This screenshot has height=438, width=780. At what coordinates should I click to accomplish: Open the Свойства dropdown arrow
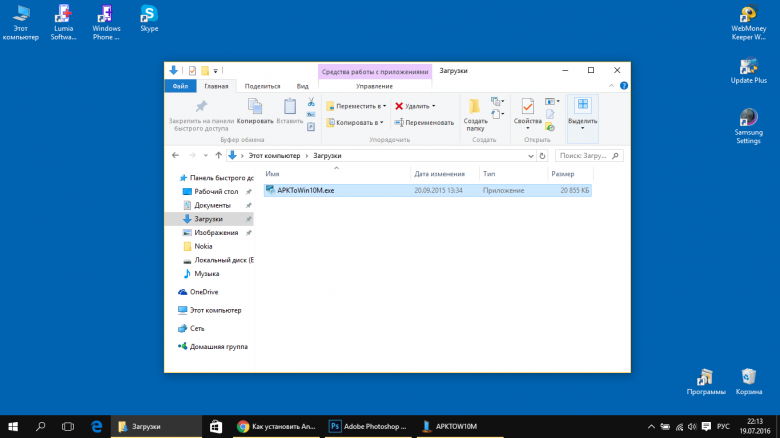528,128
